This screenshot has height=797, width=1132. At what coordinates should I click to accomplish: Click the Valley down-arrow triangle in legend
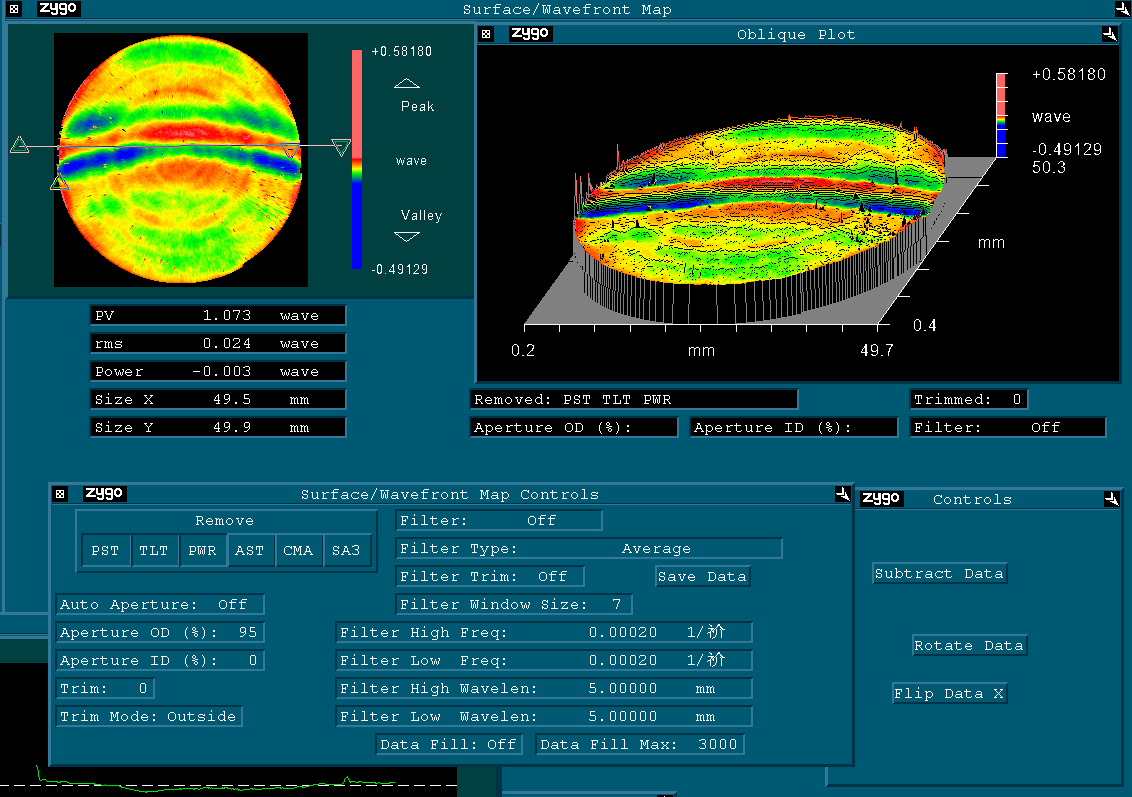[407, 237]
